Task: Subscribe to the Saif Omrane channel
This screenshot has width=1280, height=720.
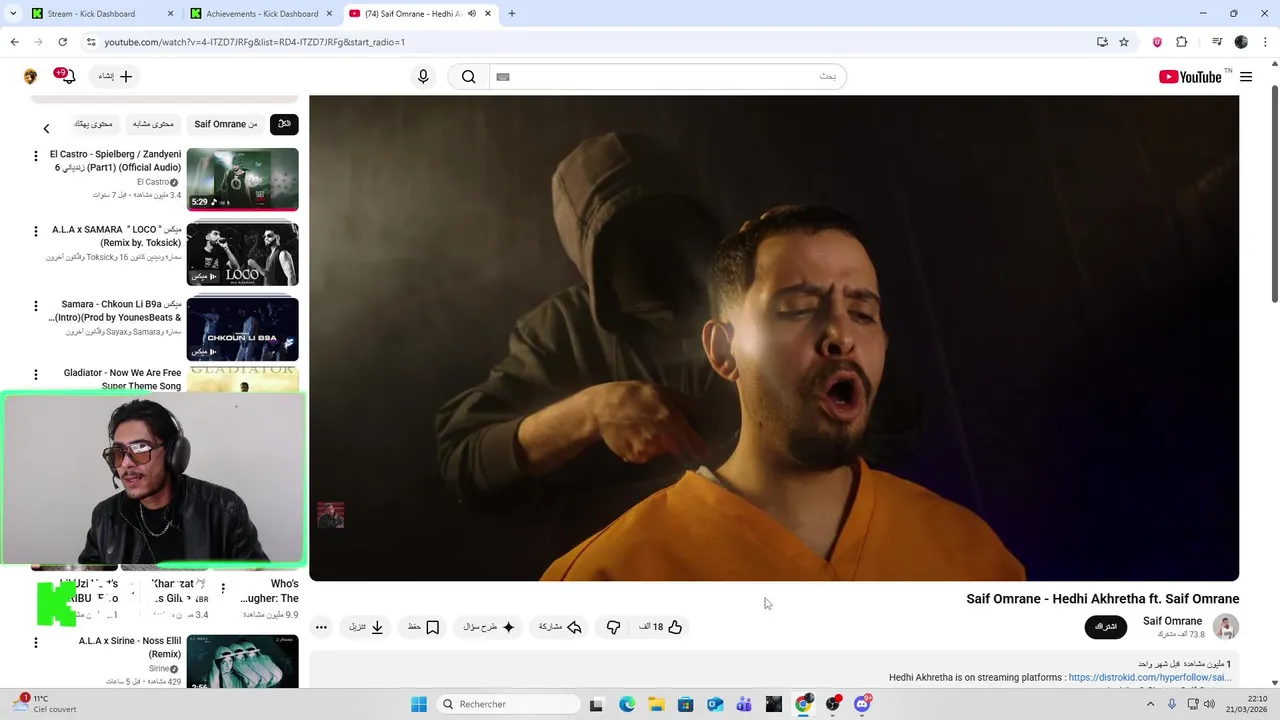Action: point(1106,627)
